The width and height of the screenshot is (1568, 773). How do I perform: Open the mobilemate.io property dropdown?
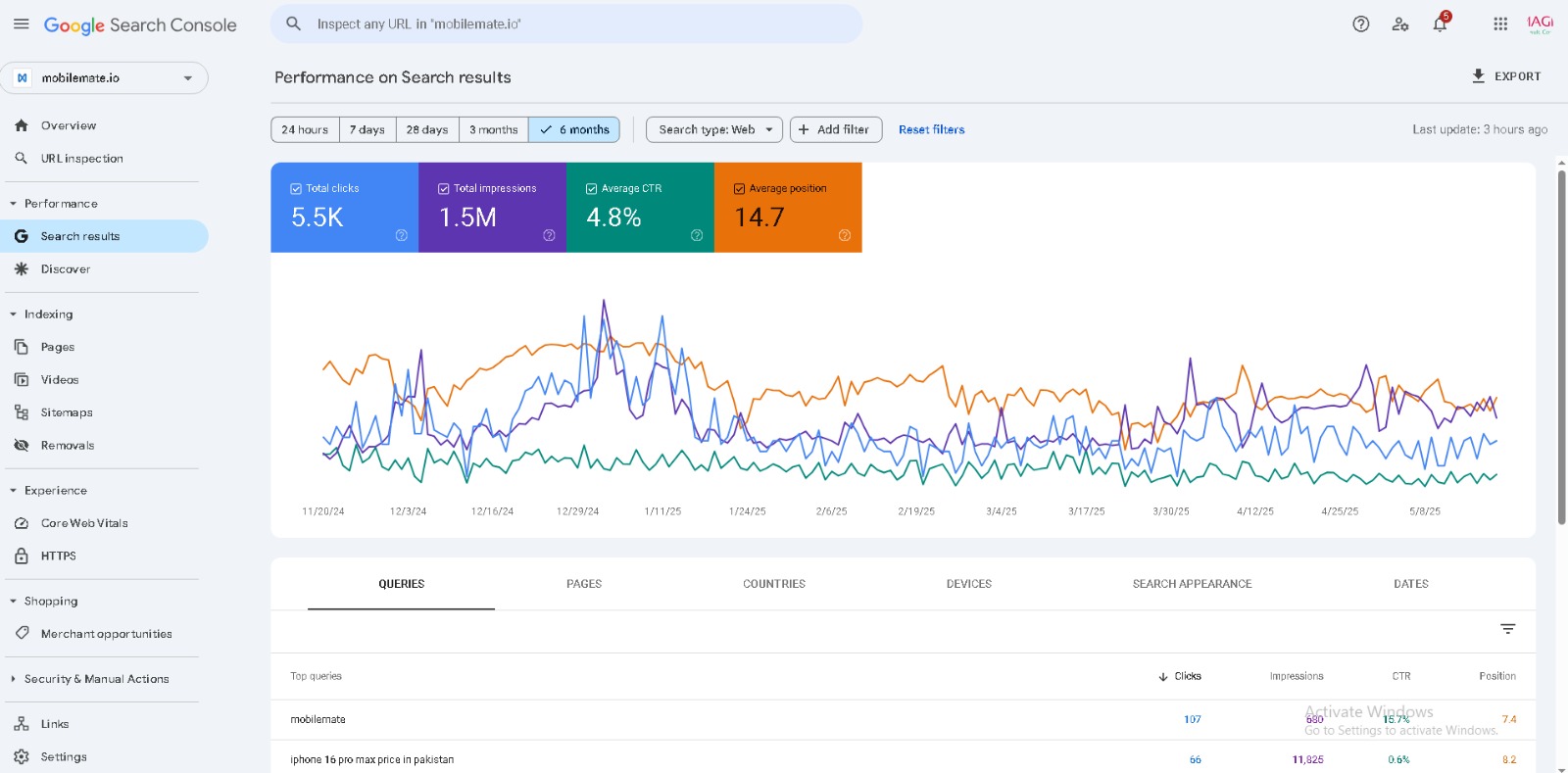click(104, 78)
